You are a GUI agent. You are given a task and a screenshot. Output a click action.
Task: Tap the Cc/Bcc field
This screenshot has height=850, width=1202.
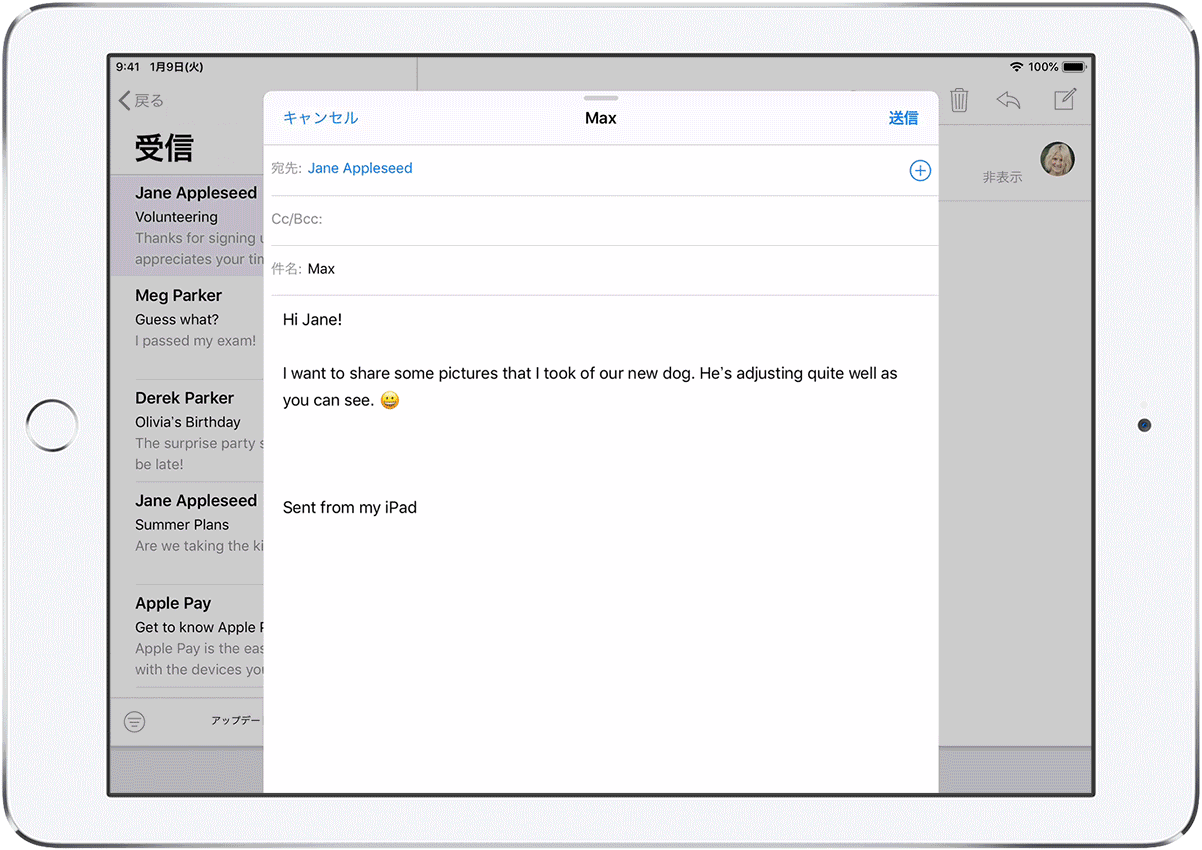coord(601,220)
